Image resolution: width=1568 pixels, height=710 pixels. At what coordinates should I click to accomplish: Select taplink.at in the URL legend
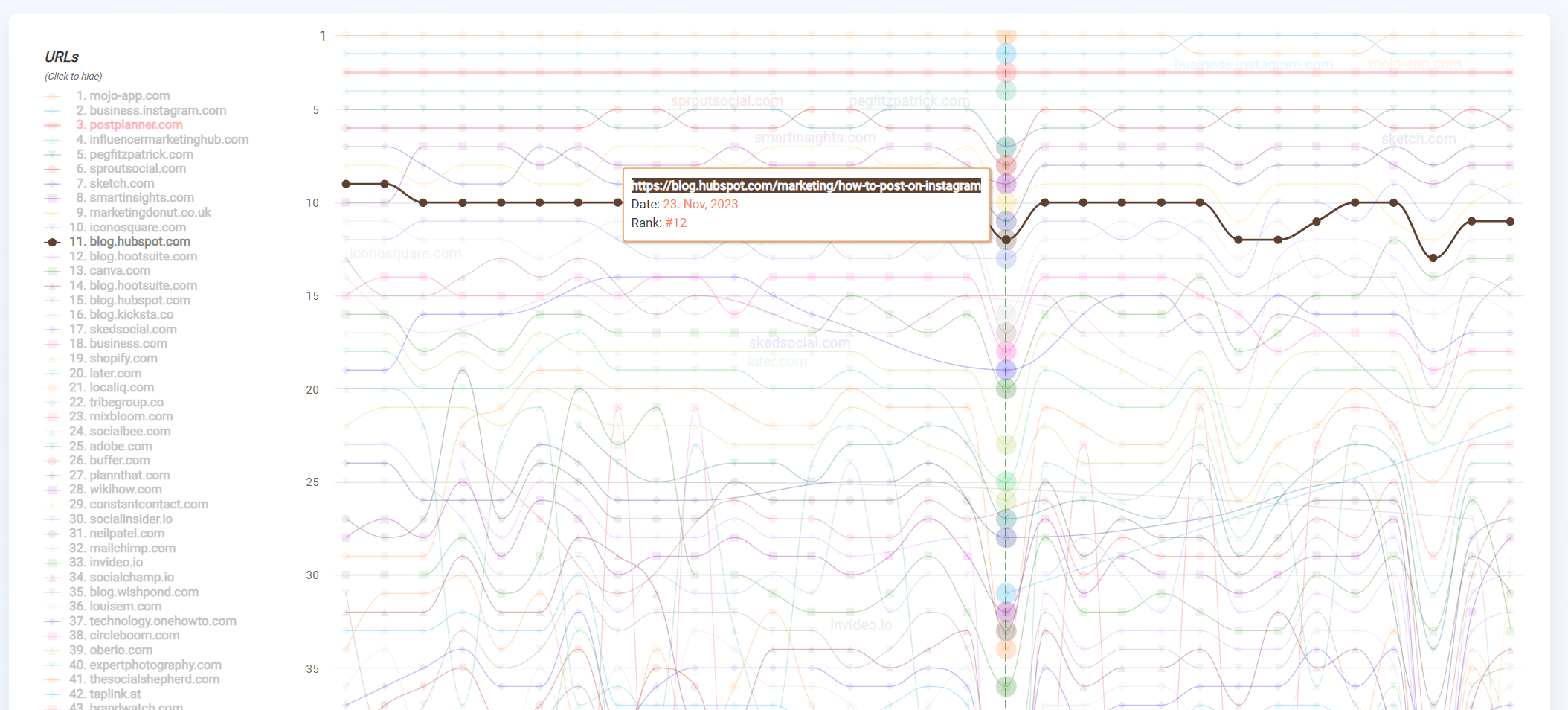[92, 694]
